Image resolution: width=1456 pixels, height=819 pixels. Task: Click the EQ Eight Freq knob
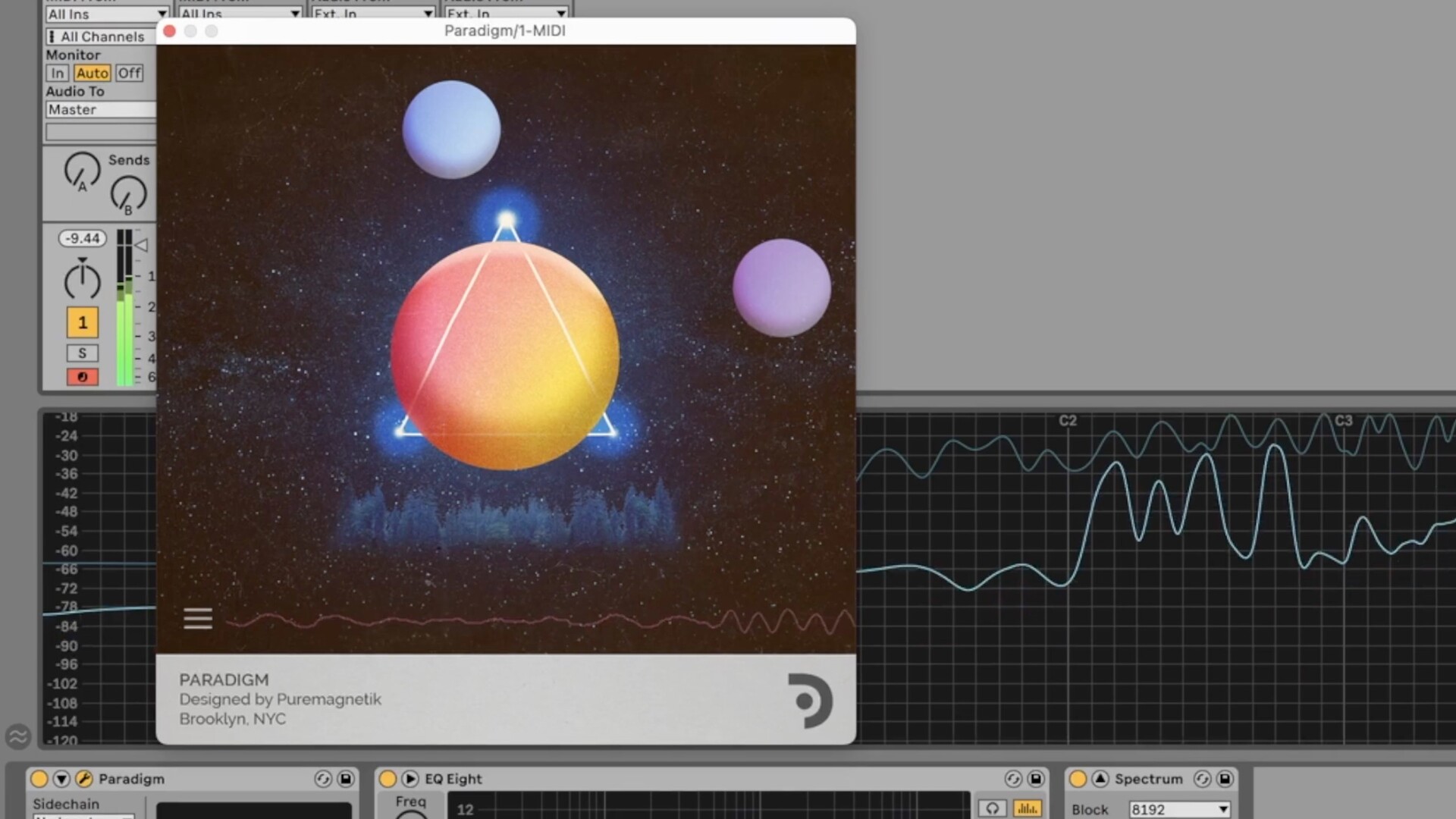411,814
